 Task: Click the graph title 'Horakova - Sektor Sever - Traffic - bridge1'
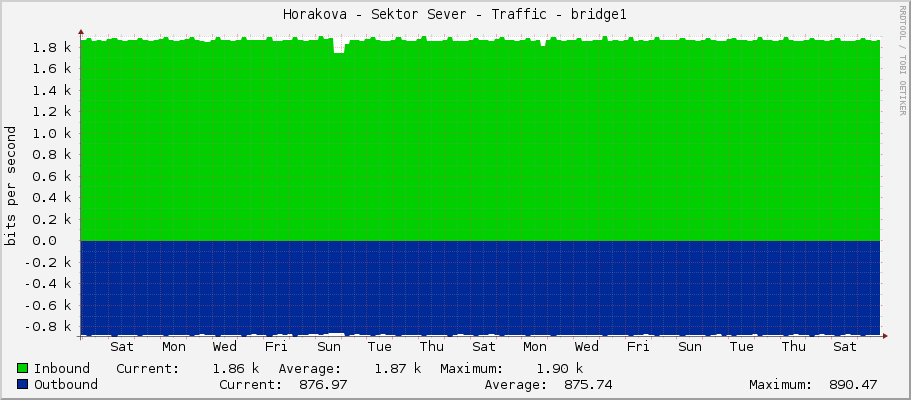tap(455, 15)
